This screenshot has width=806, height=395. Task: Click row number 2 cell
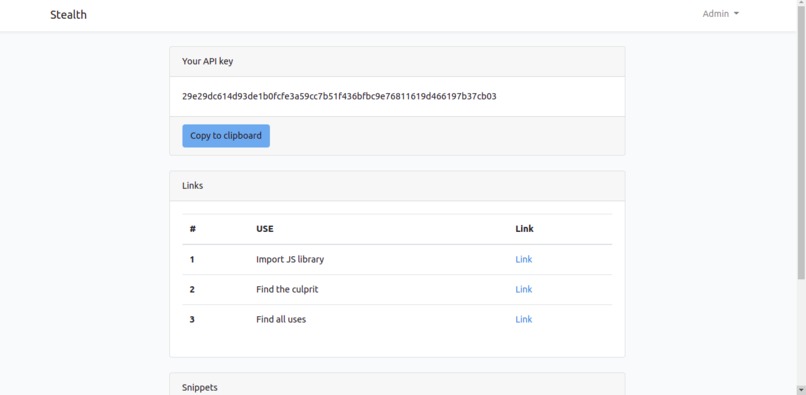coord(192,289)
